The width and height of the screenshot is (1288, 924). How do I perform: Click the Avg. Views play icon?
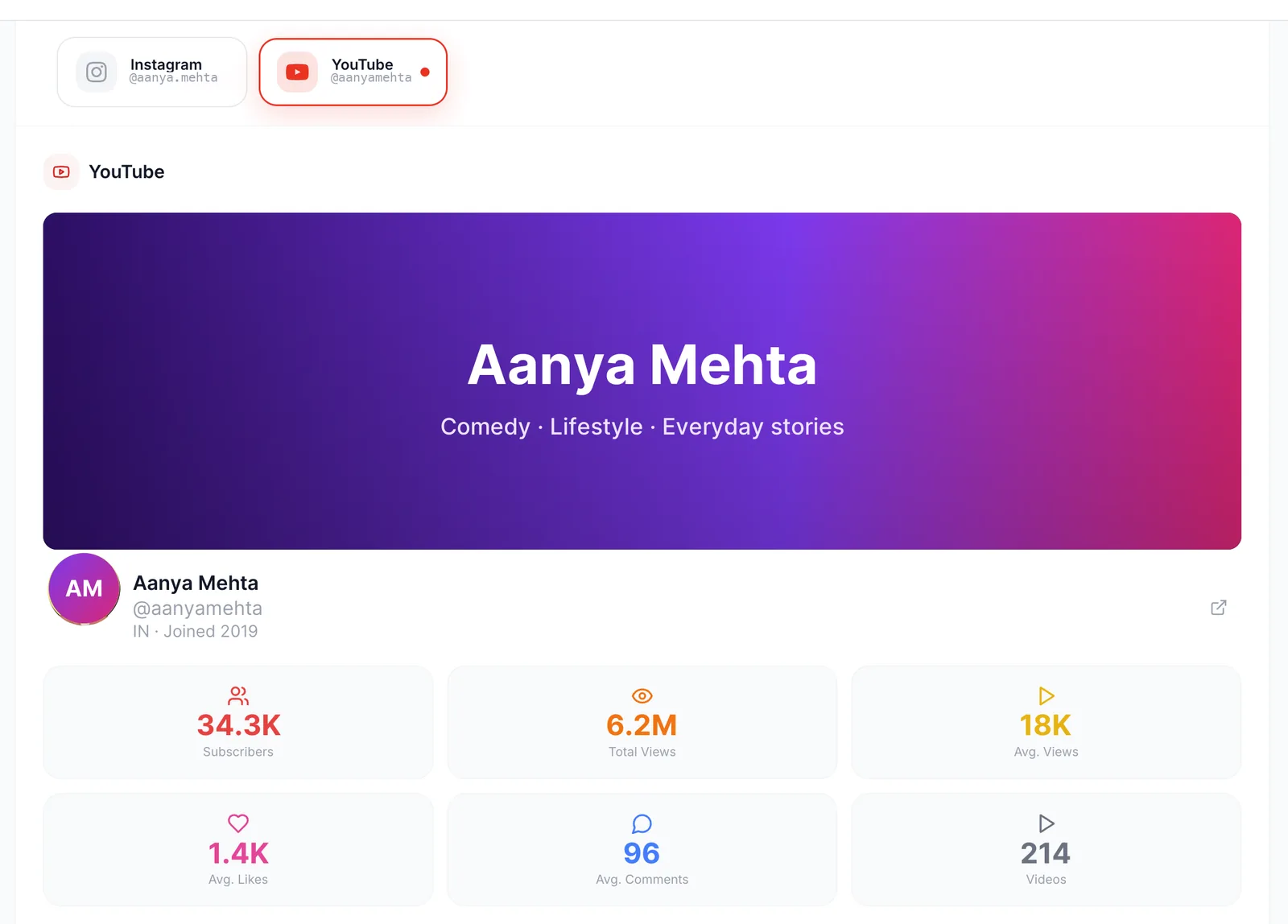click(x=1046, y=695)
